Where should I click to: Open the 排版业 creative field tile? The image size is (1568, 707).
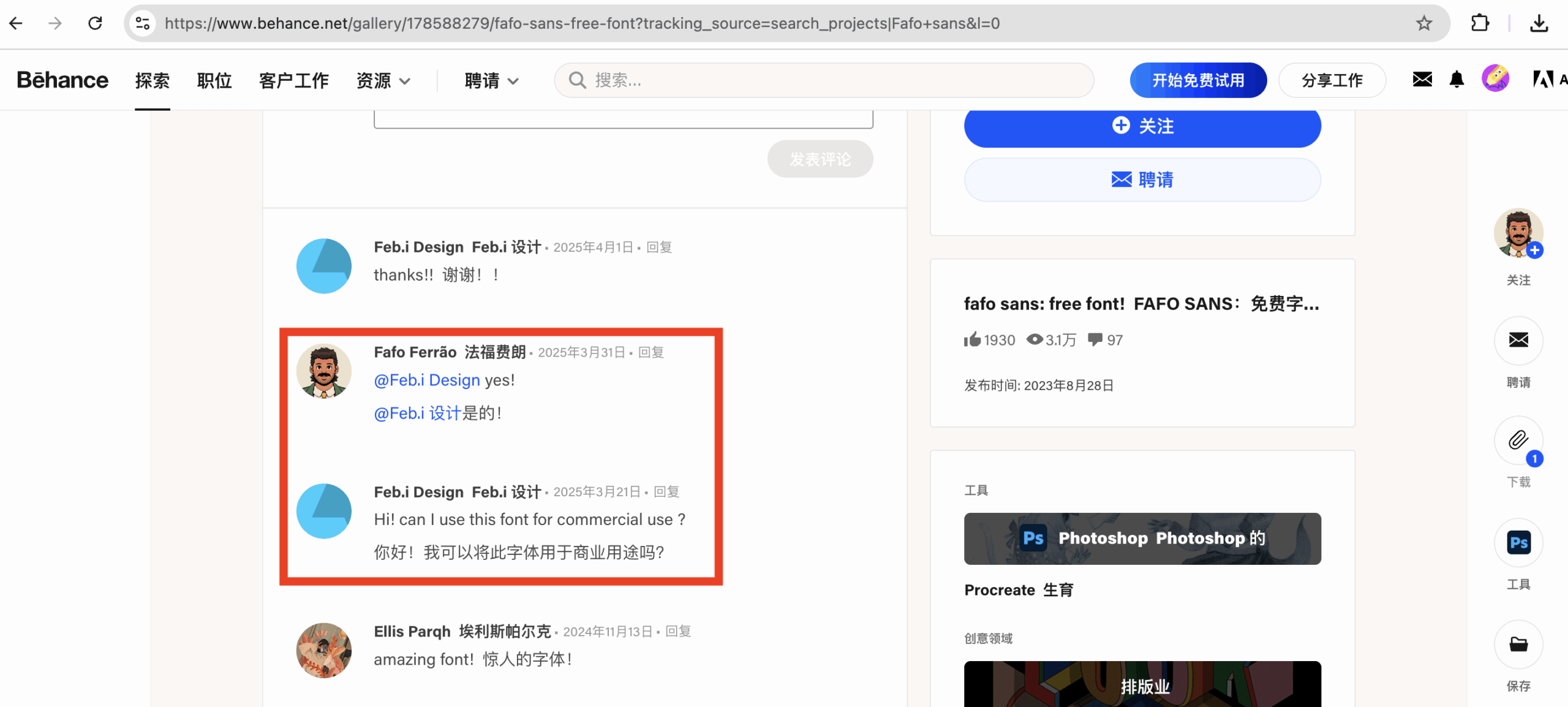coord(1142,684)
